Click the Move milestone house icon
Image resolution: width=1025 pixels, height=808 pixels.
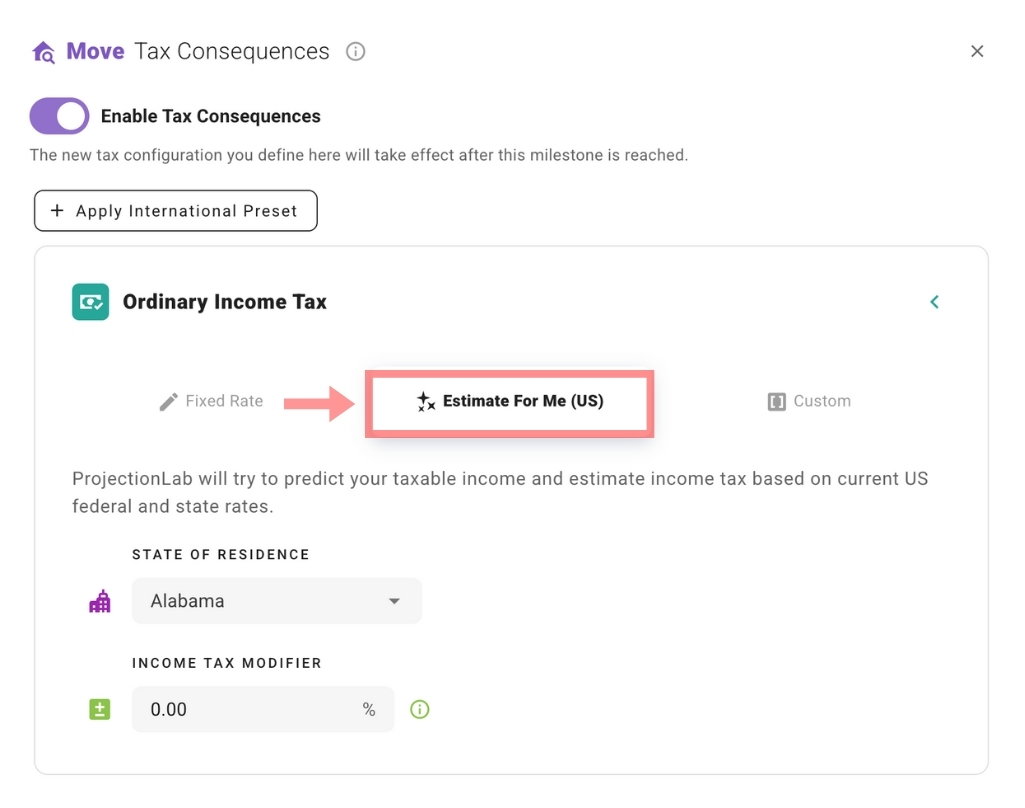pyautogui.click(x=43, y=52)
